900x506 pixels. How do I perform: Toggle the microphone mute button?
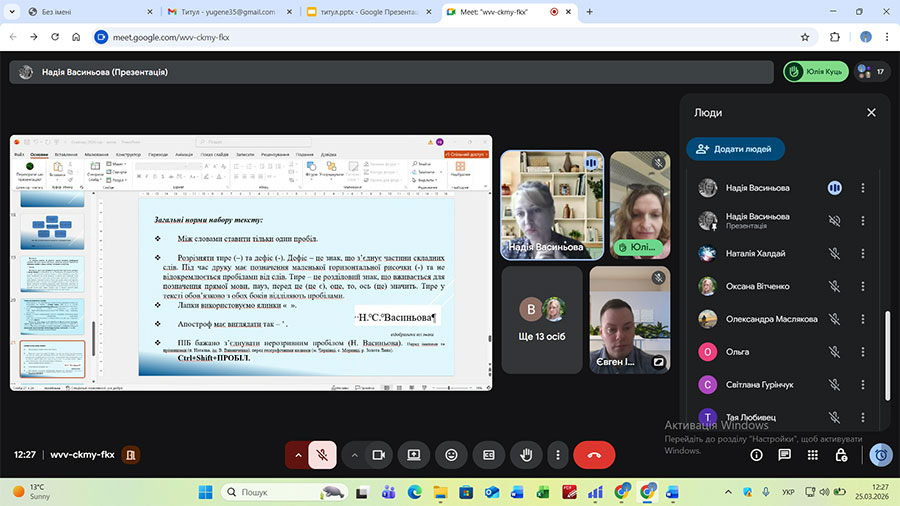[322, 455]
